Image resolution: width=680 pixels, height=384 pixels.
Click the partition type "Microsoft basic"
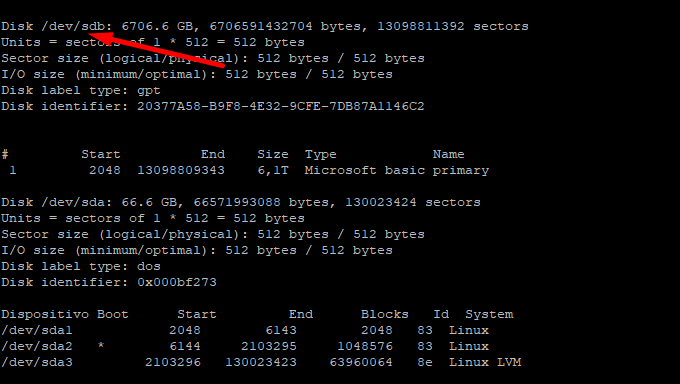[x=365, y=171]
